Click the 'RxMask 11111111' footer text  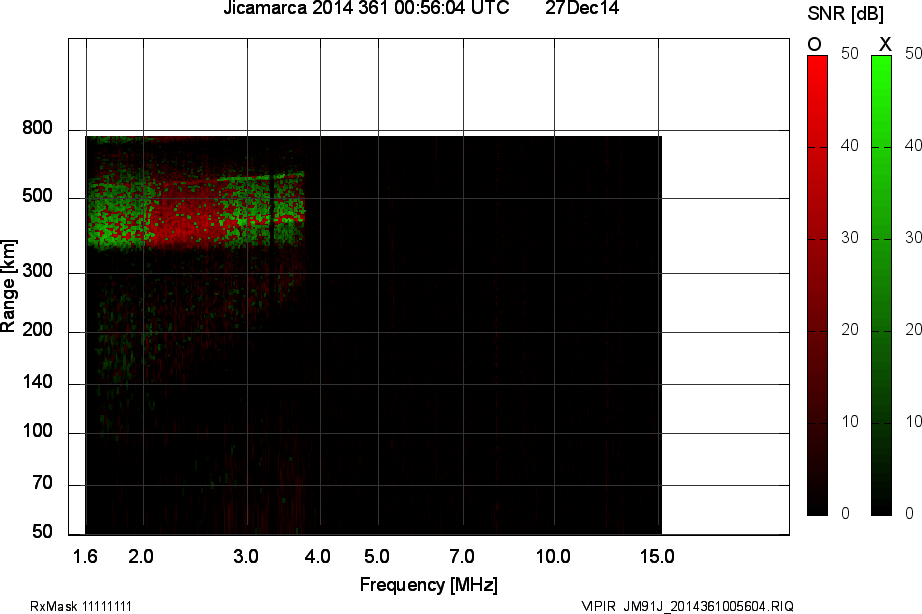point(81,606)
